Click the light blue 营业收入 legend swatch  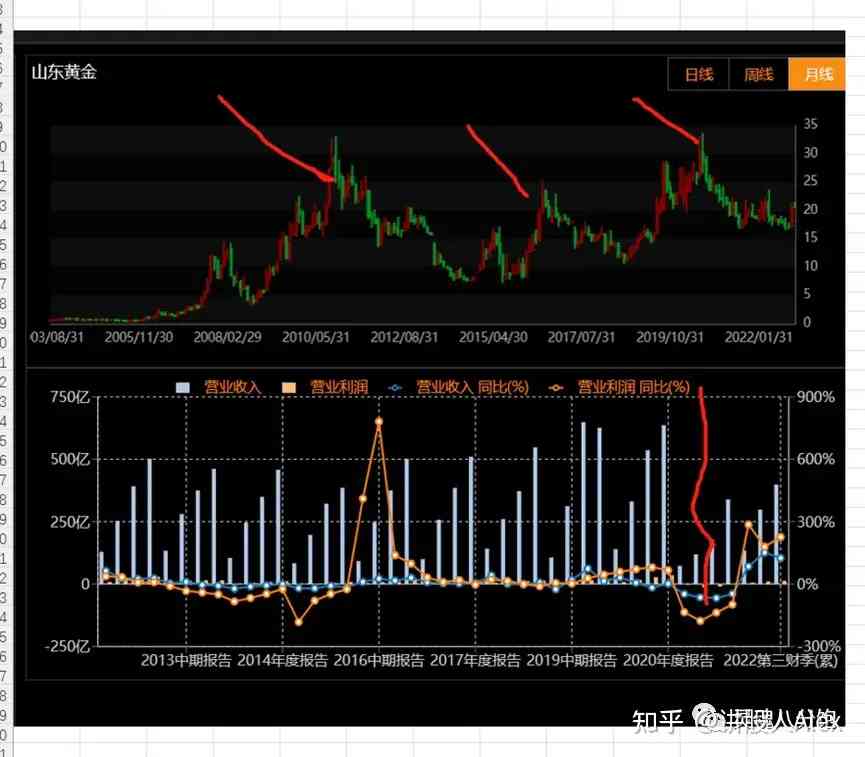point(183,387)
